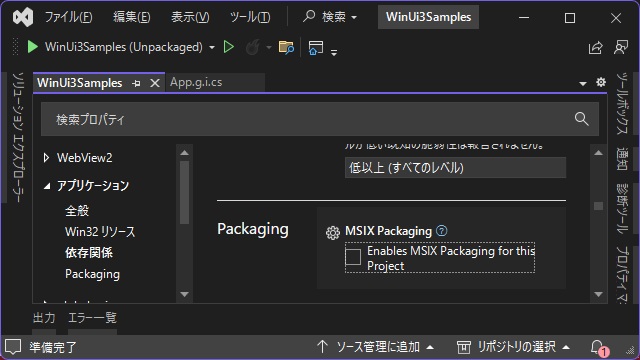Pin the WinUi3Samples tab
This screenshot has width=640, height=360.
tap(136, 83)
